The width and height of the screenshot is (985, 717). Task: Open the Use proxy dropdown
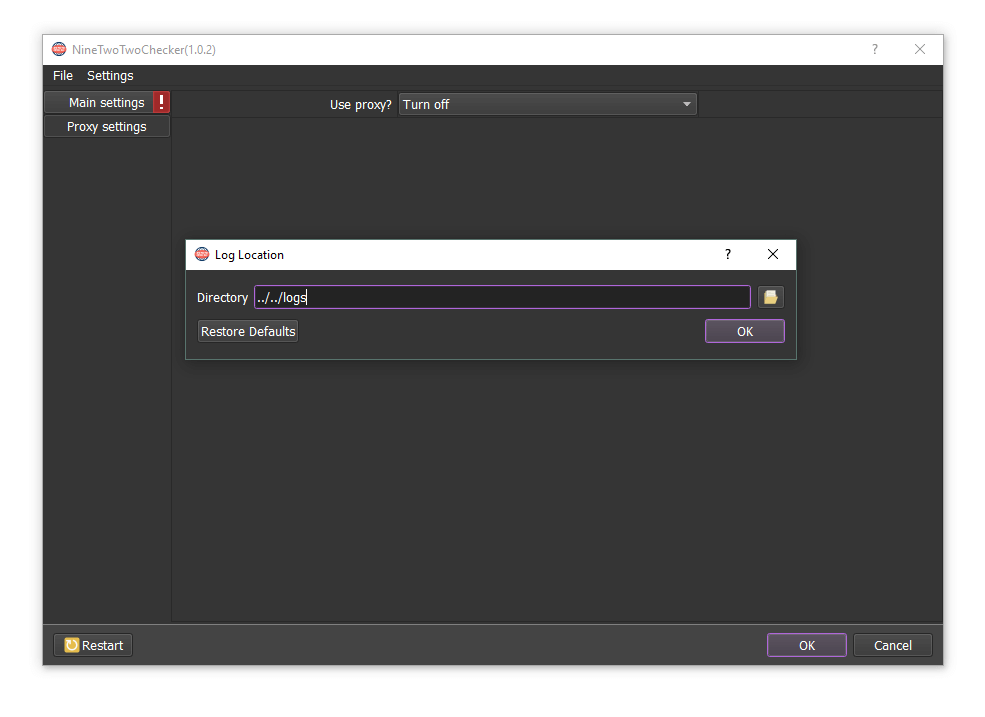pyautogui.click(x=547, y=104)
